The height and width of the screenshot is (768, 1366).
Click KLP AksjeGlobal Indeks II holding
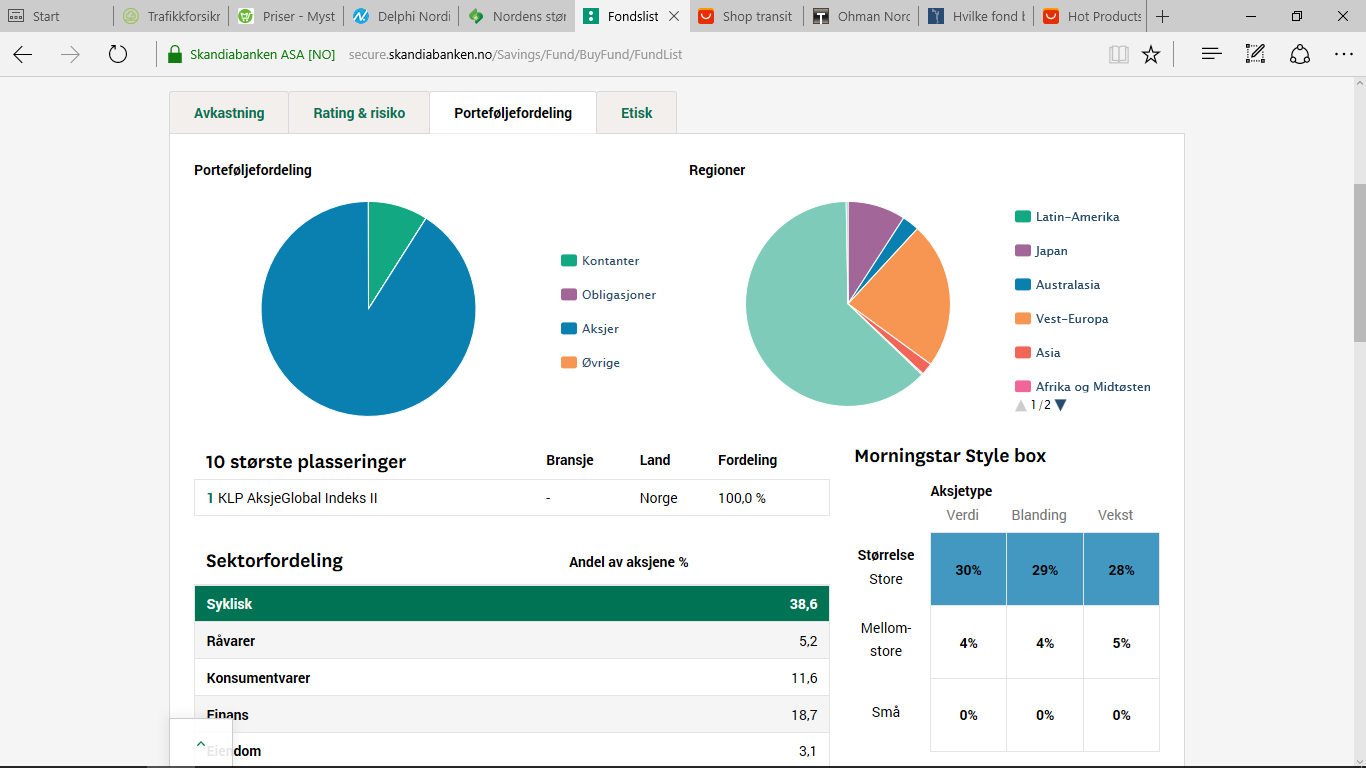pos(297,498)
